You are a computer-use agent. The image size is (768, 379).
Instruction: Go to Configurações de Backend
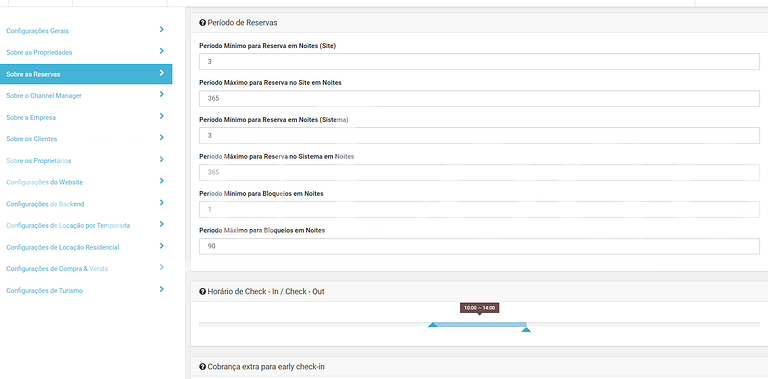(x=86, y=204)
